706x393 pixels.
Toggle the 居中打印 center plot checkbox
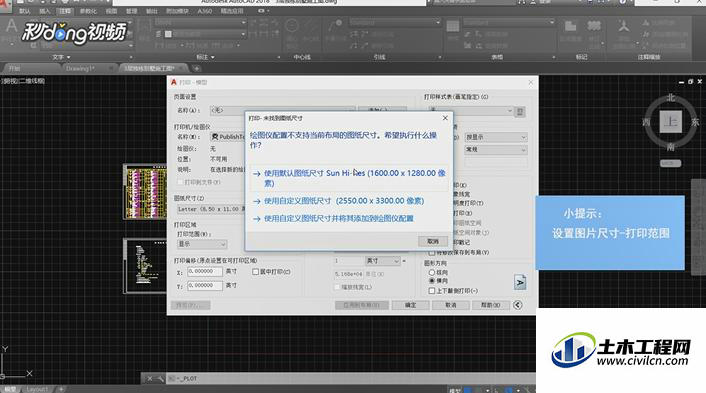(x=255, y=272)
